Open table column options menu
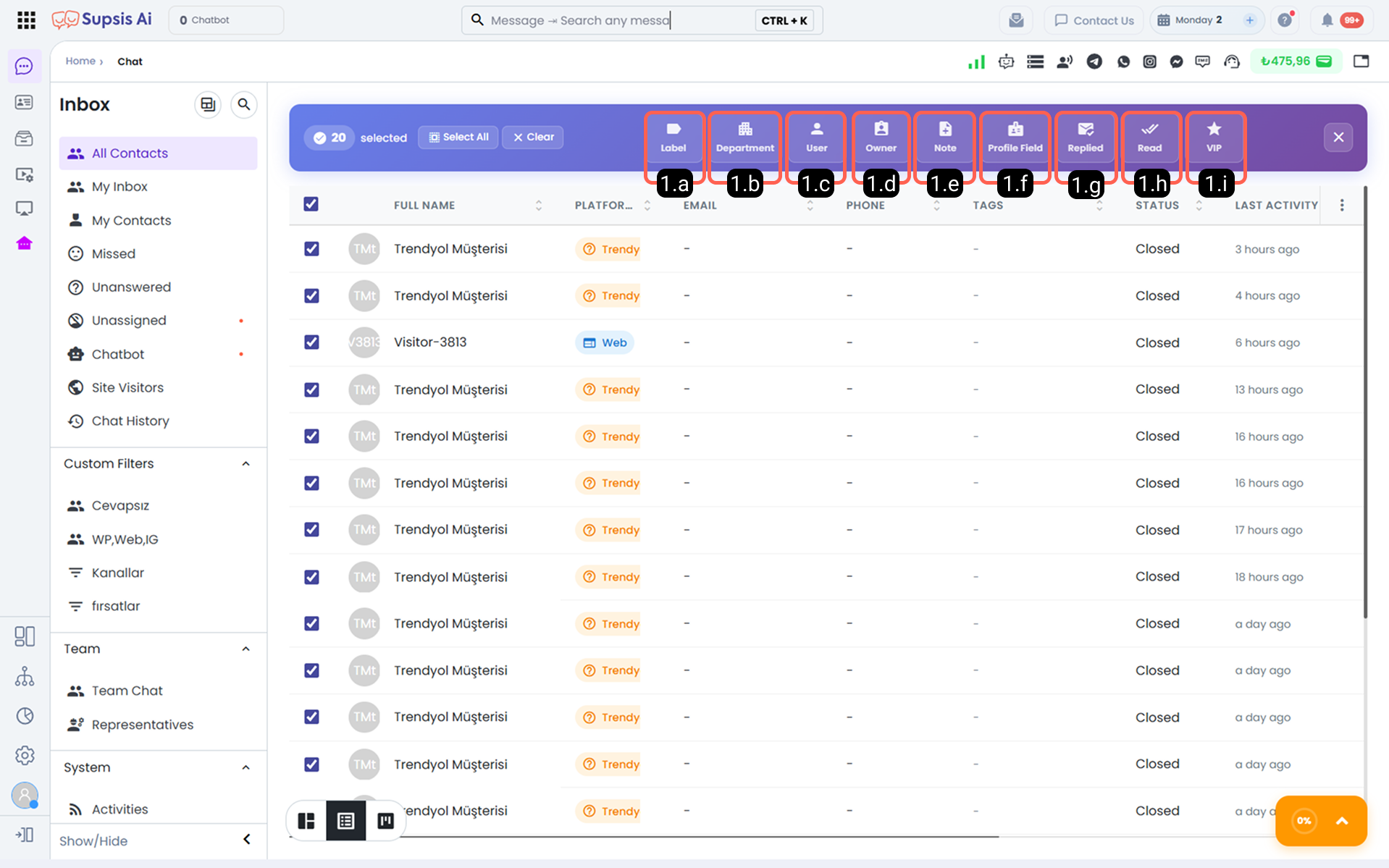Image resolution: width=1389 pixels, height=868 pixels. click(x=1342, y=205)
